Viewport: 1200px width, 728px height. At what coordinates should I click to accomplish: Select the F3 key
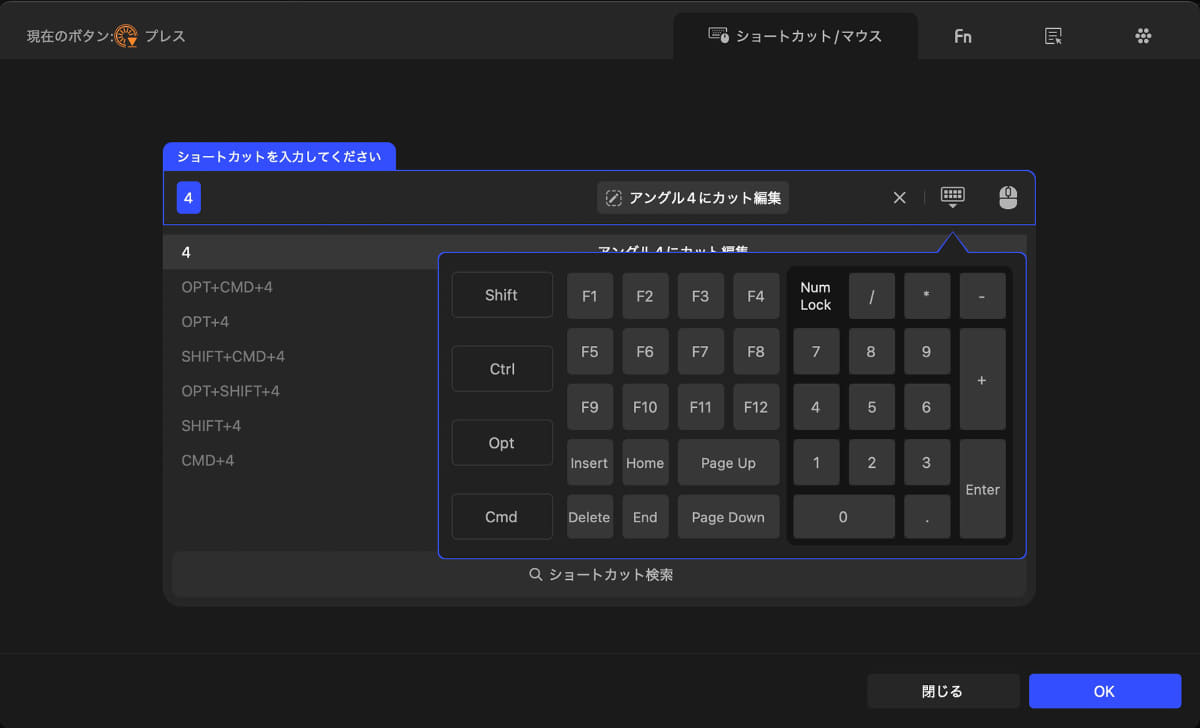(700, 296)
